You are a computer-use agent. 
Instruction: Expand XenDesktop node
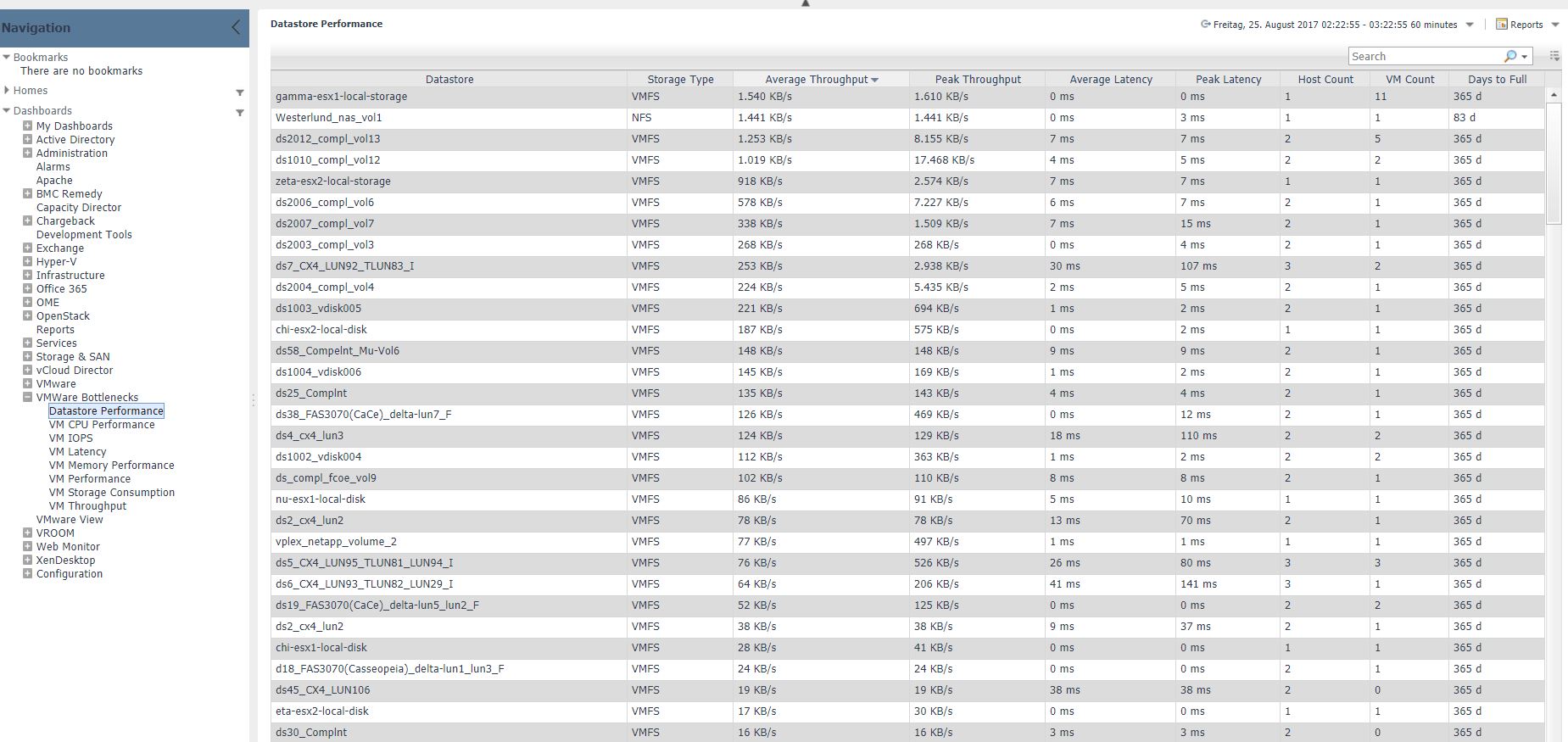coord(27,560)
